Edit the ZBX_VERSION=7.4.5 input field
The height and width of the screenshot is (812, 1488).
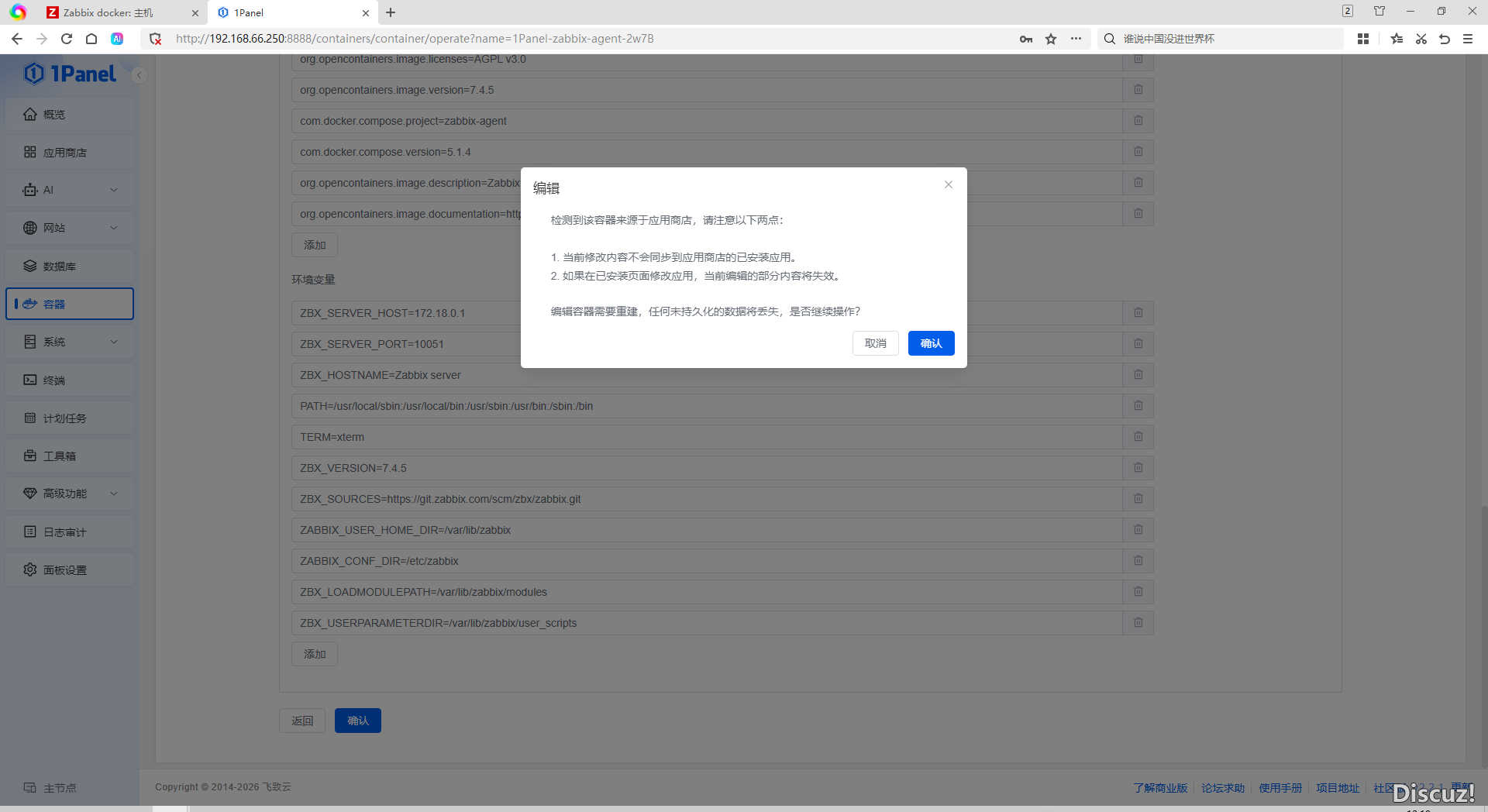point(707,468)
